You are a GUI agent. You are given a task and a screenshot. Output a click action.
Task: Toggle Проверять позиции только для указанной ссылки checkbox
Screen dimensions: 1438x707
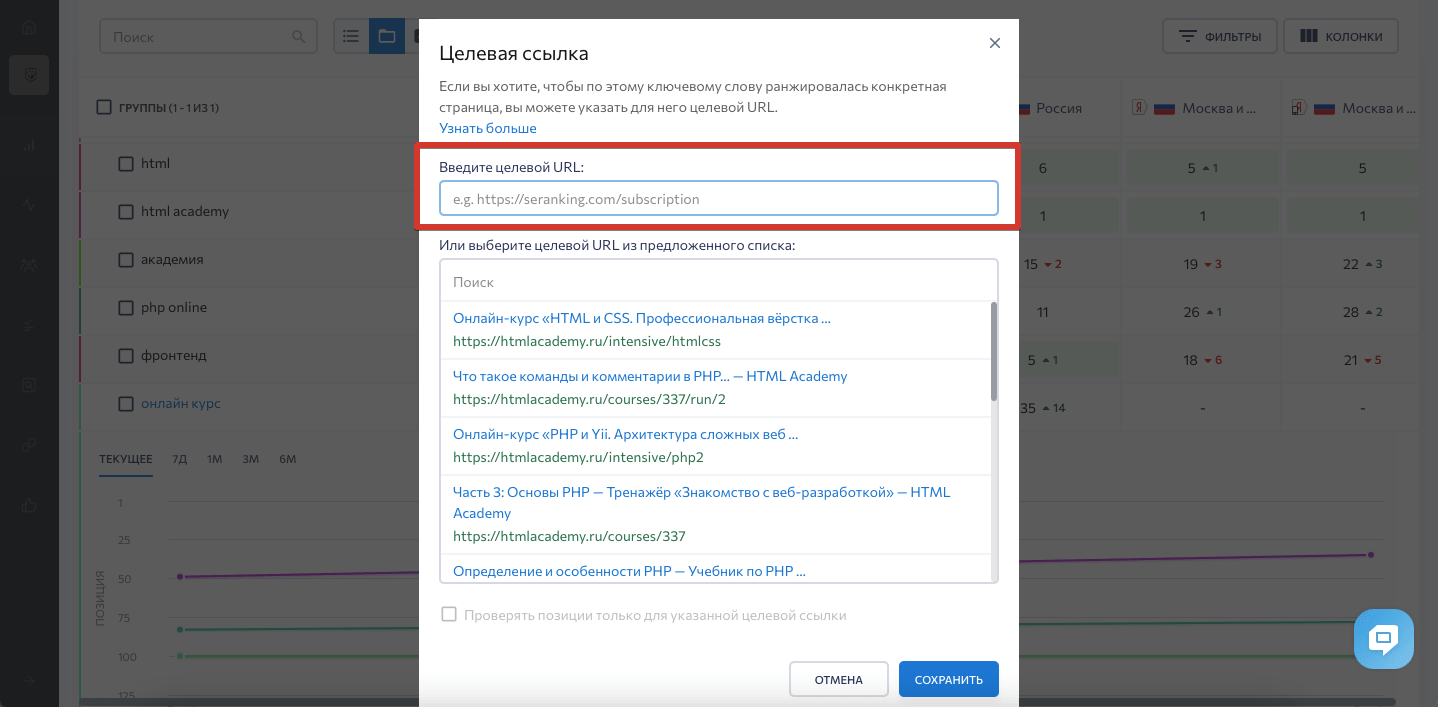(449, 614)
